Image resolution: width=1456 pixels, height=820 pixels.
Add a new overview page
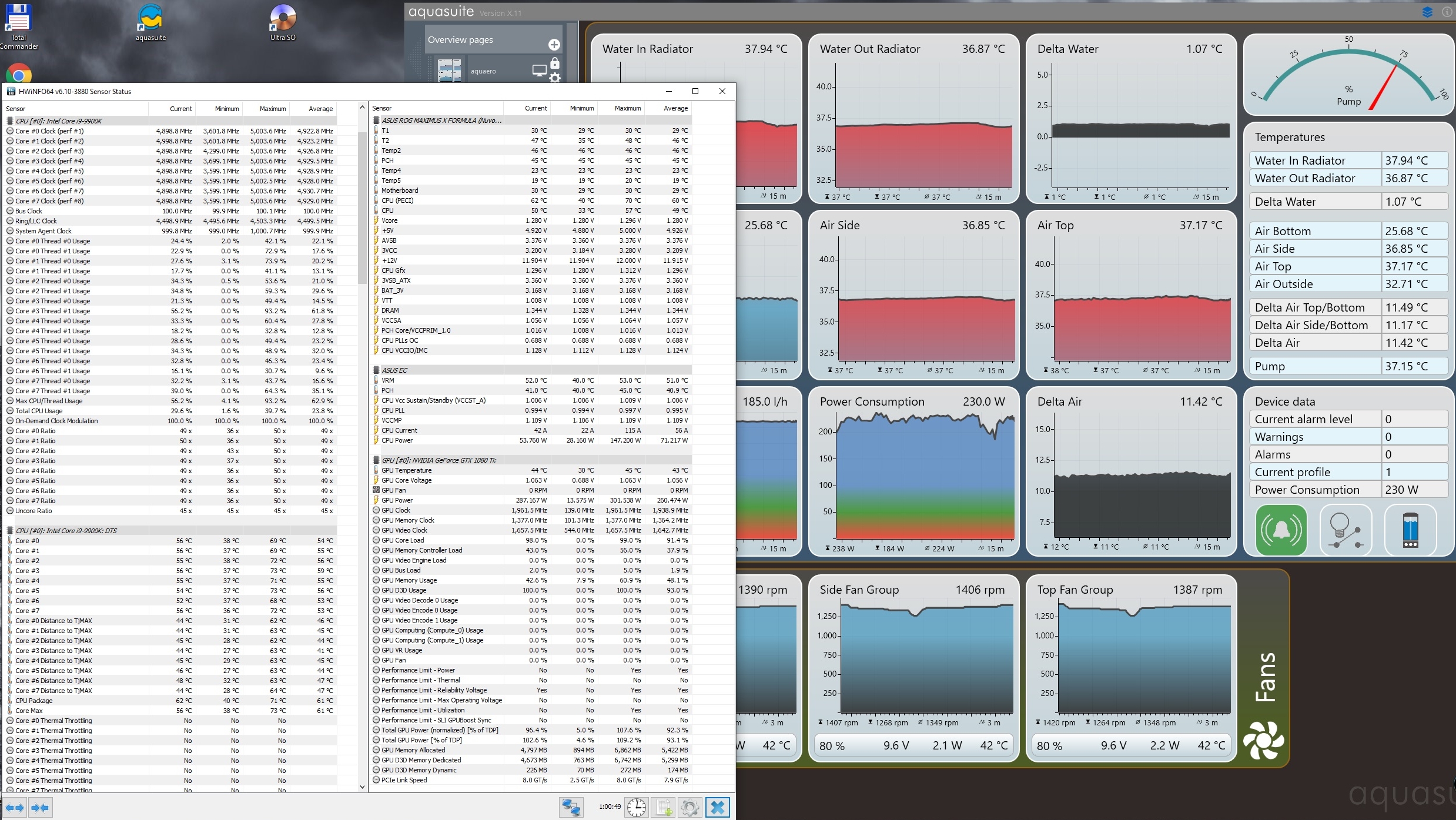554,45
